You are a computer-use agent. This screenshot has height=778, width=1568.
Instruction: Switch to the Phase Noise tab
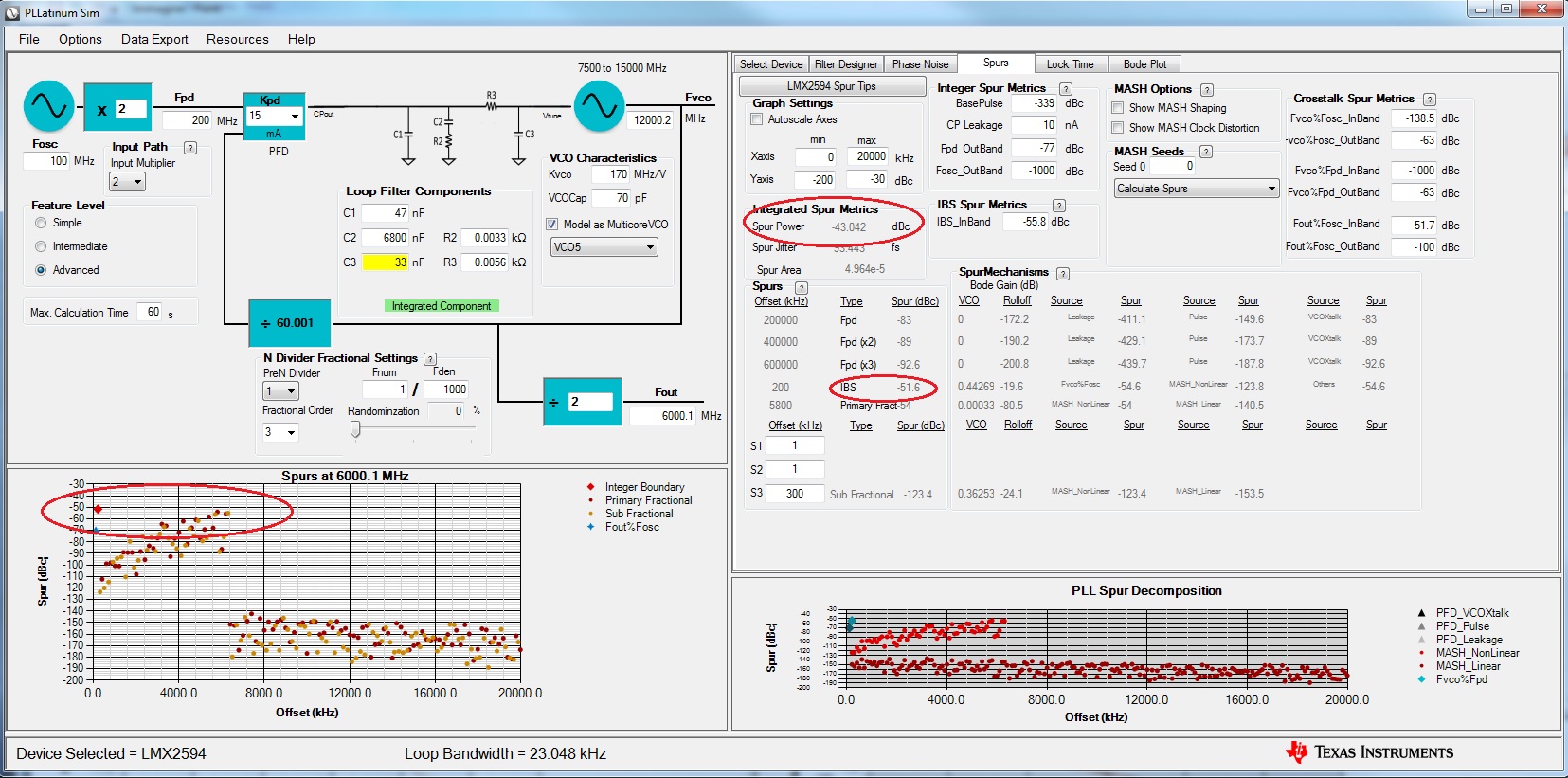pyautogui.click(x=920, y=64)
